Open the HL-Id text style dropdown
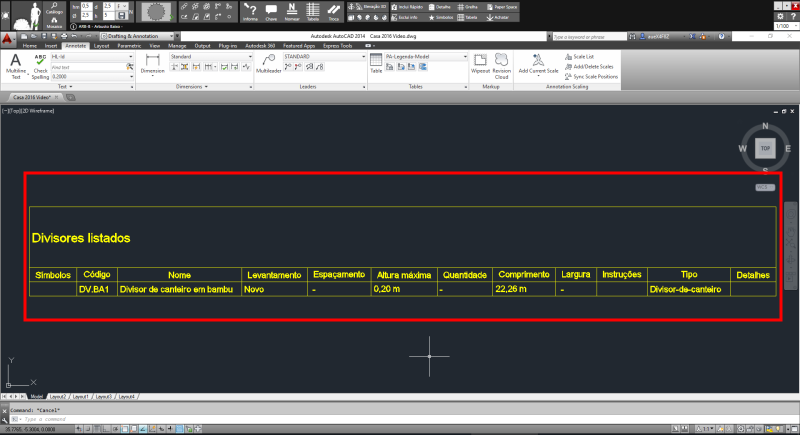Image resolution: width=800 pixels, height=435 pixels. tap(92, 57)
